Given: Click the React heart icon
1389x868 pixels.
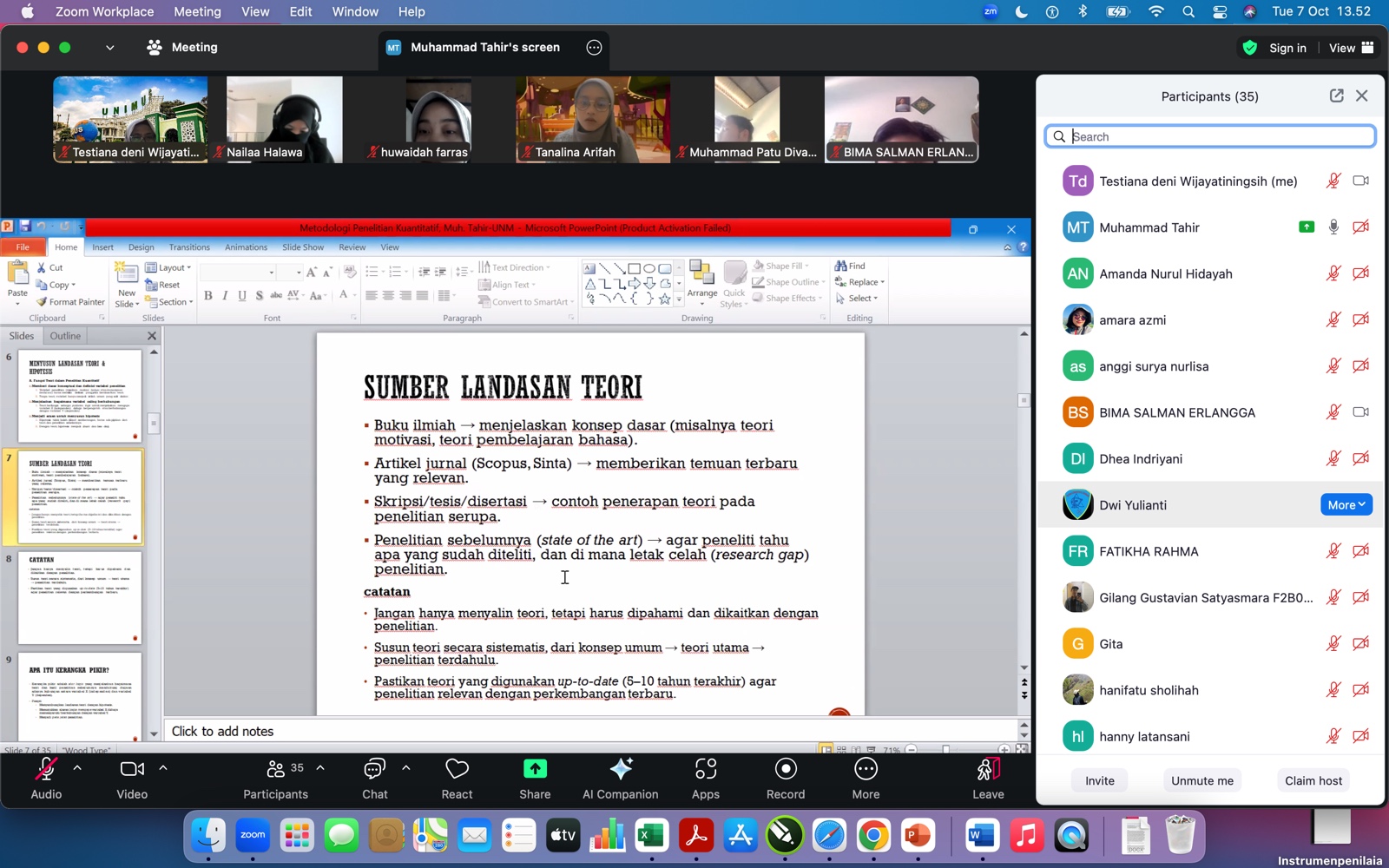Looking at the screenshot, I should pos(457,770).
